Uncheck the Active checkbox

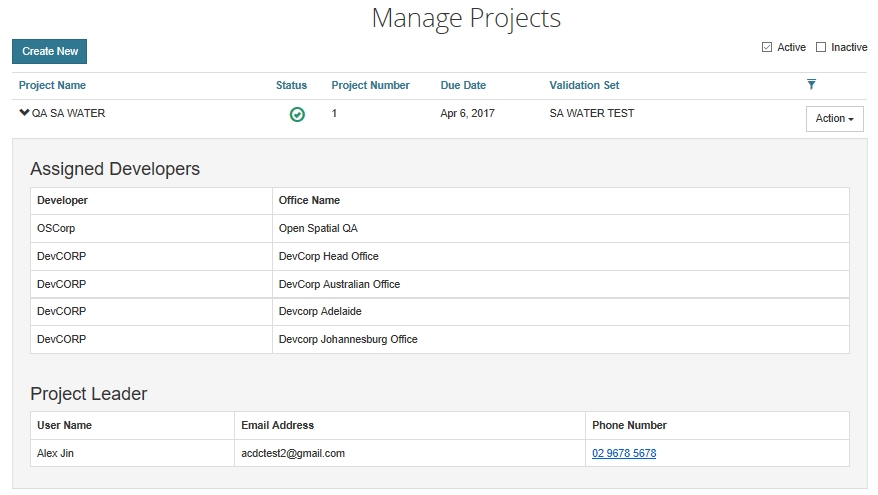tap(767, 47)
